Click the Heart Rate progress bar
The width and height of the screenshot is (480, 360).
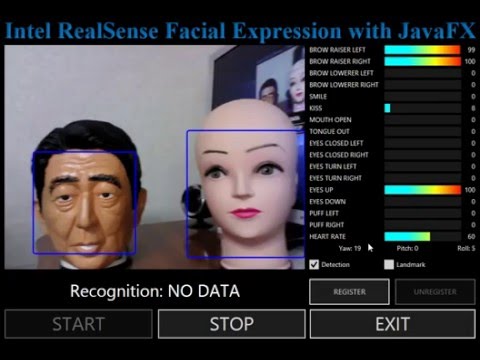423,236
